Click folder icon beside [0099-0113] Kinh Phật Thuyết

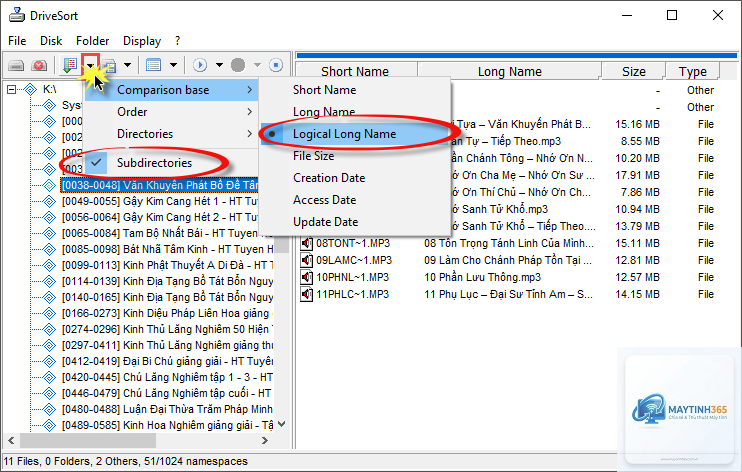(x=49, y=265)
